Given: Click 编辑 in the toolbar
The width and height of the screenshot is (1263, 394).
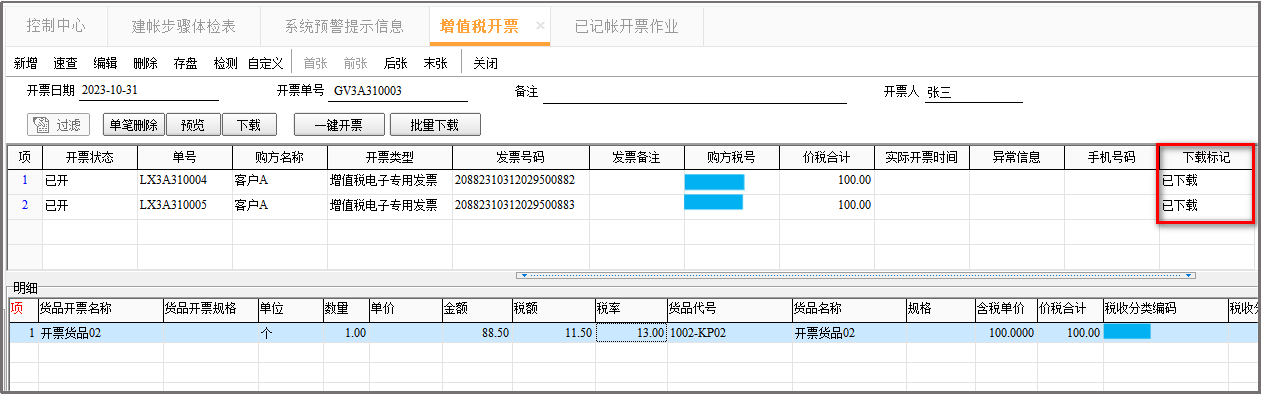Looking at the screenshot, I should [x=106, y=63].
